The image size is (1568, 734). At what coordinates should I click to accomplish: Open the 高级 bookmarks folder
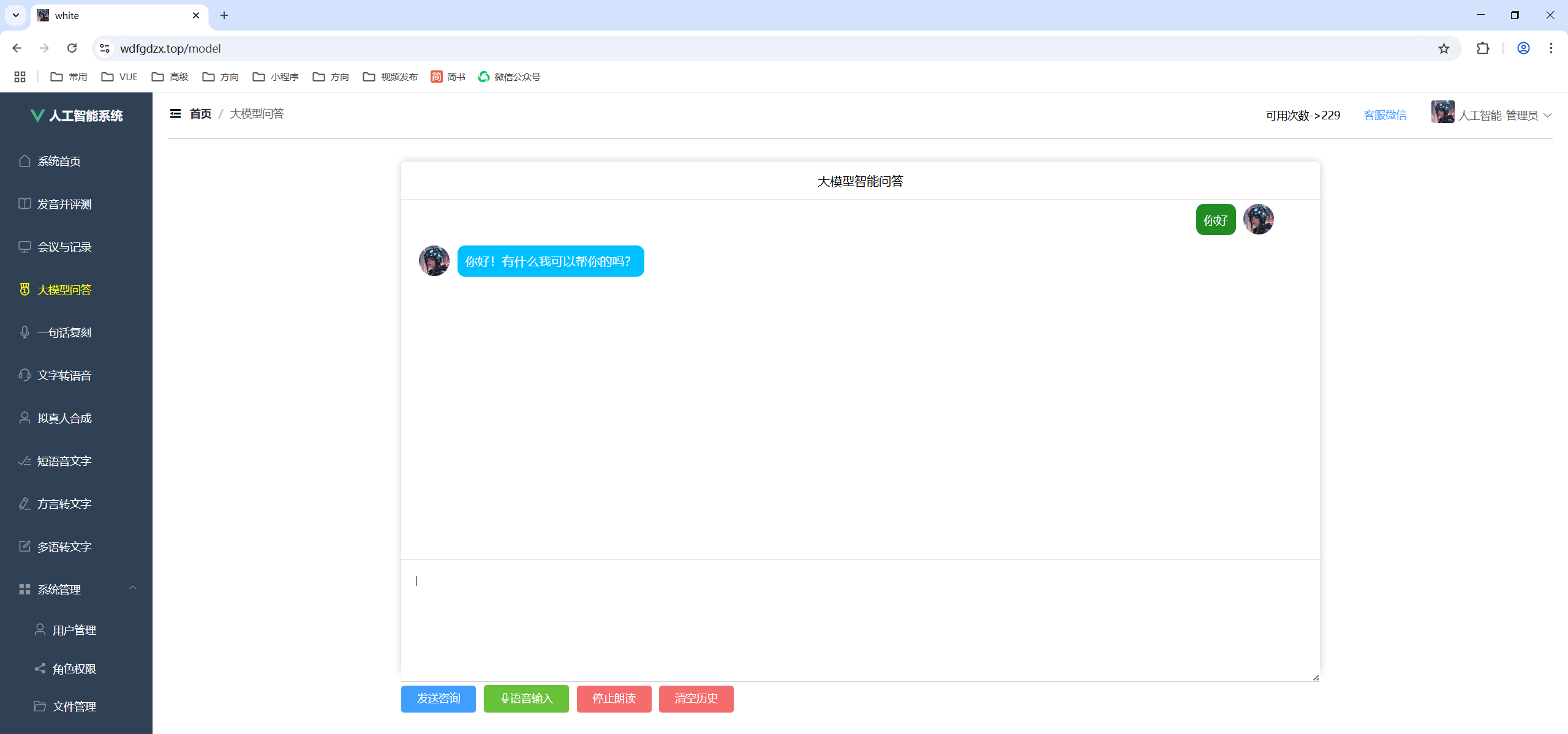point(170,77)
